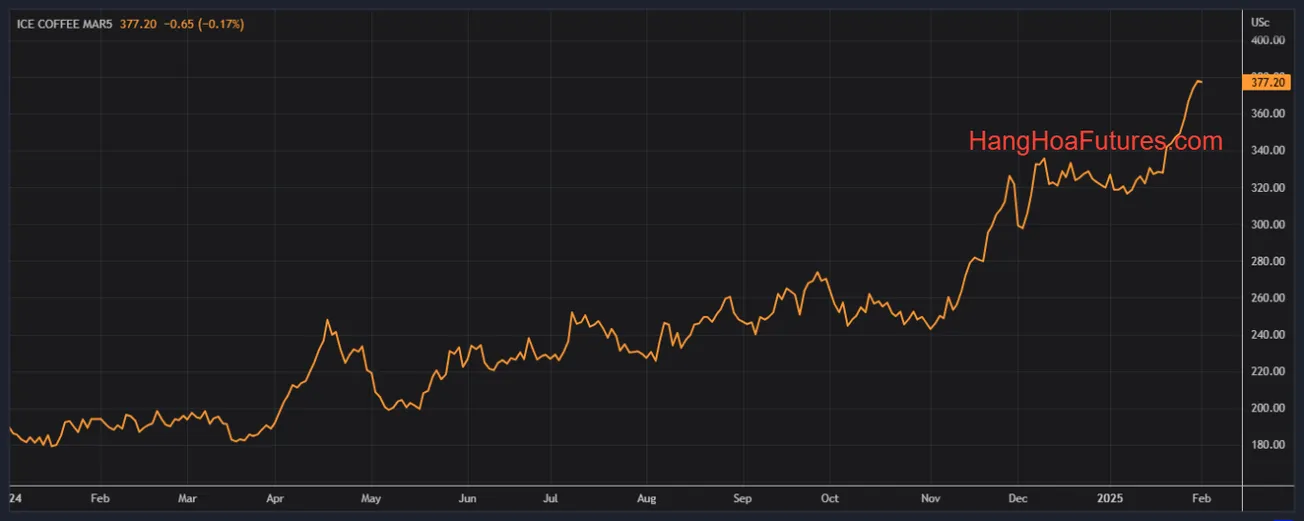This screenshot has height=521, width=1304.
Task: Click the Dec label on the time axis
Action: pyautogui.click(x=1017, y=496)
